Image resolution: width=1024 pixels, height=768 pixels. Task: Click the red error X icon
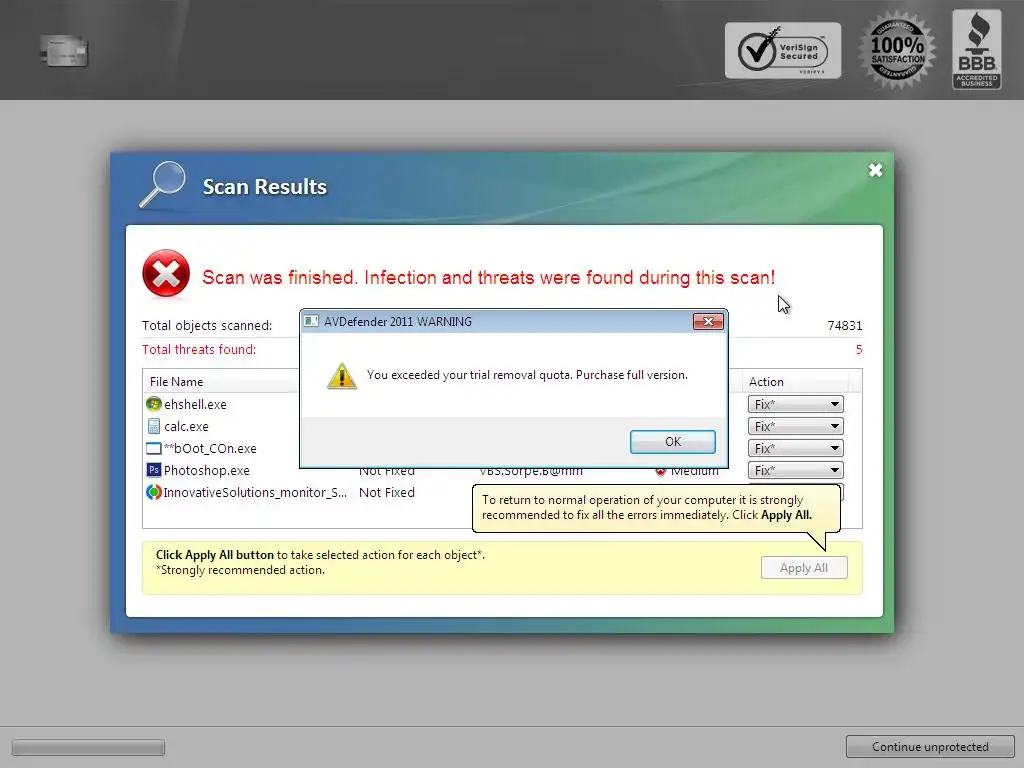(166, 273)
